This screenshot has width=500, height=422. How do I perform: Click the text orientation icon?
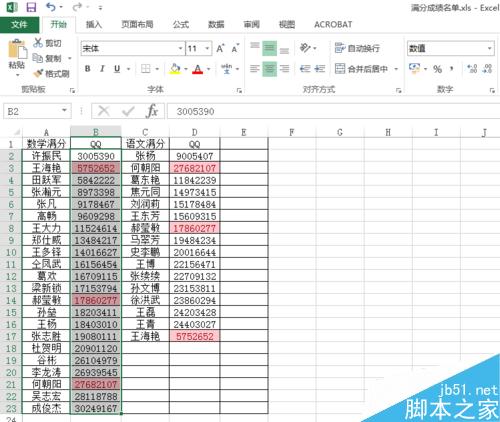click(305, 48)
